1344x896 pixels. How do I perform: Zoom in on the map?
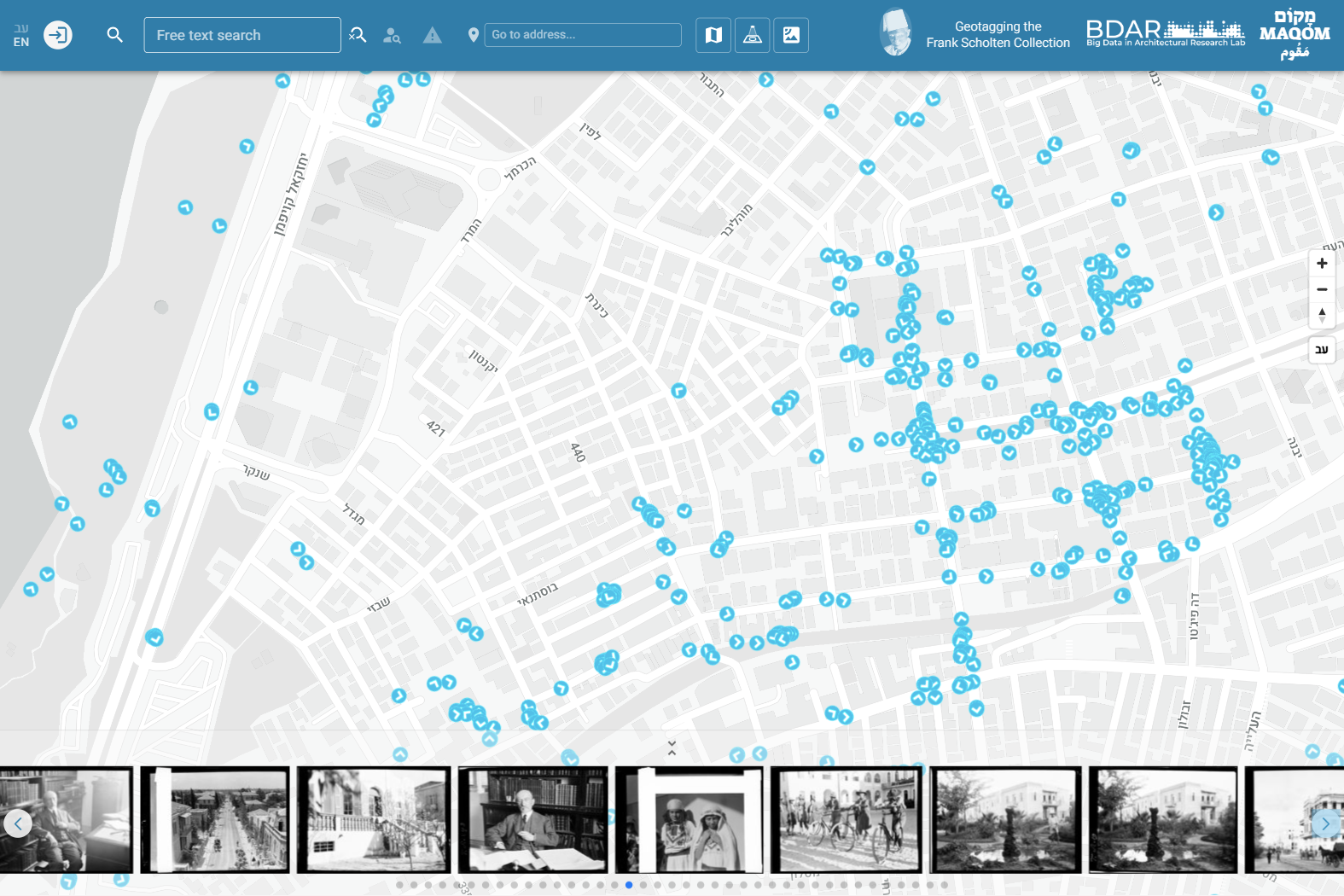click(x=1322, y=264)
